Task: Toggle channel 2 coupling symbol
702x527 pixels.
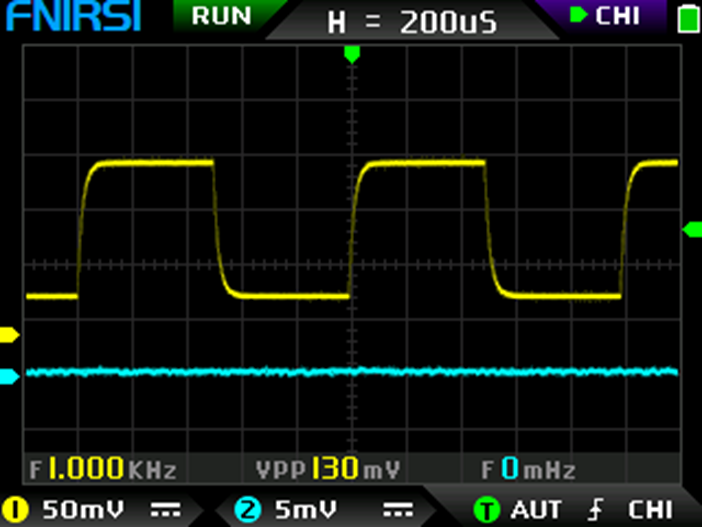Action: point(397,510)
